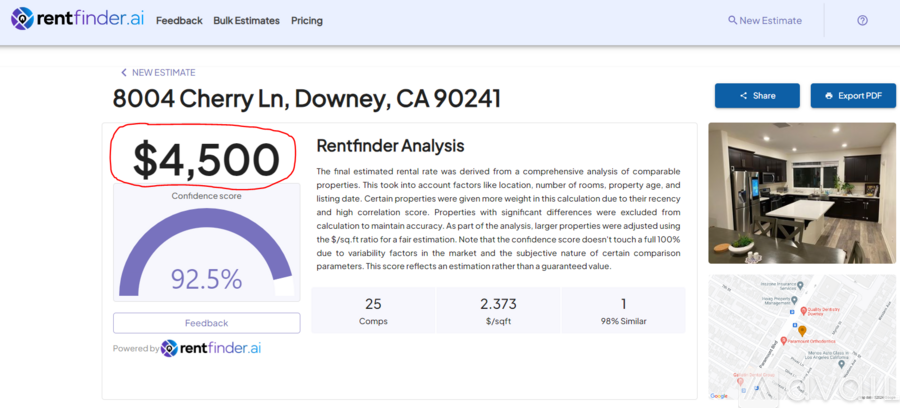This screenshot has height=408, width=900.
Task: Open help via question mark icon
Action: tap(862, 20)
